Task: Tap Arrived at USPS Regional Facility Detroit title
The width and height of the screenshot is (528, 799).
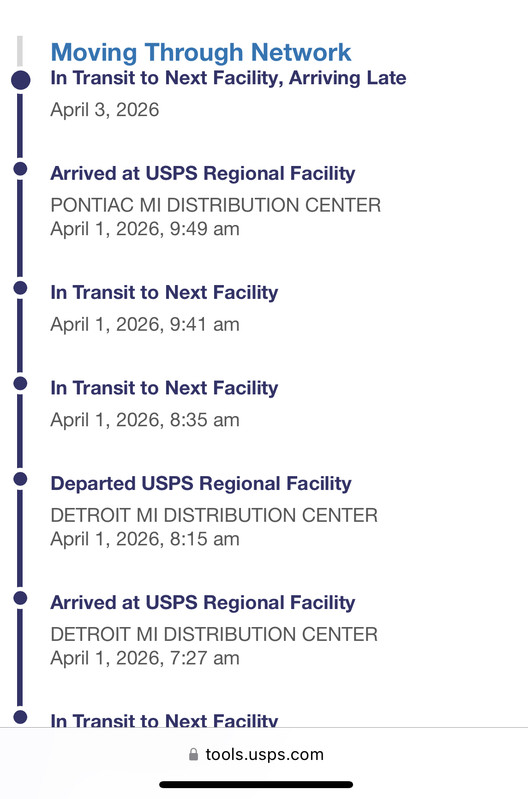Action: 203,603
